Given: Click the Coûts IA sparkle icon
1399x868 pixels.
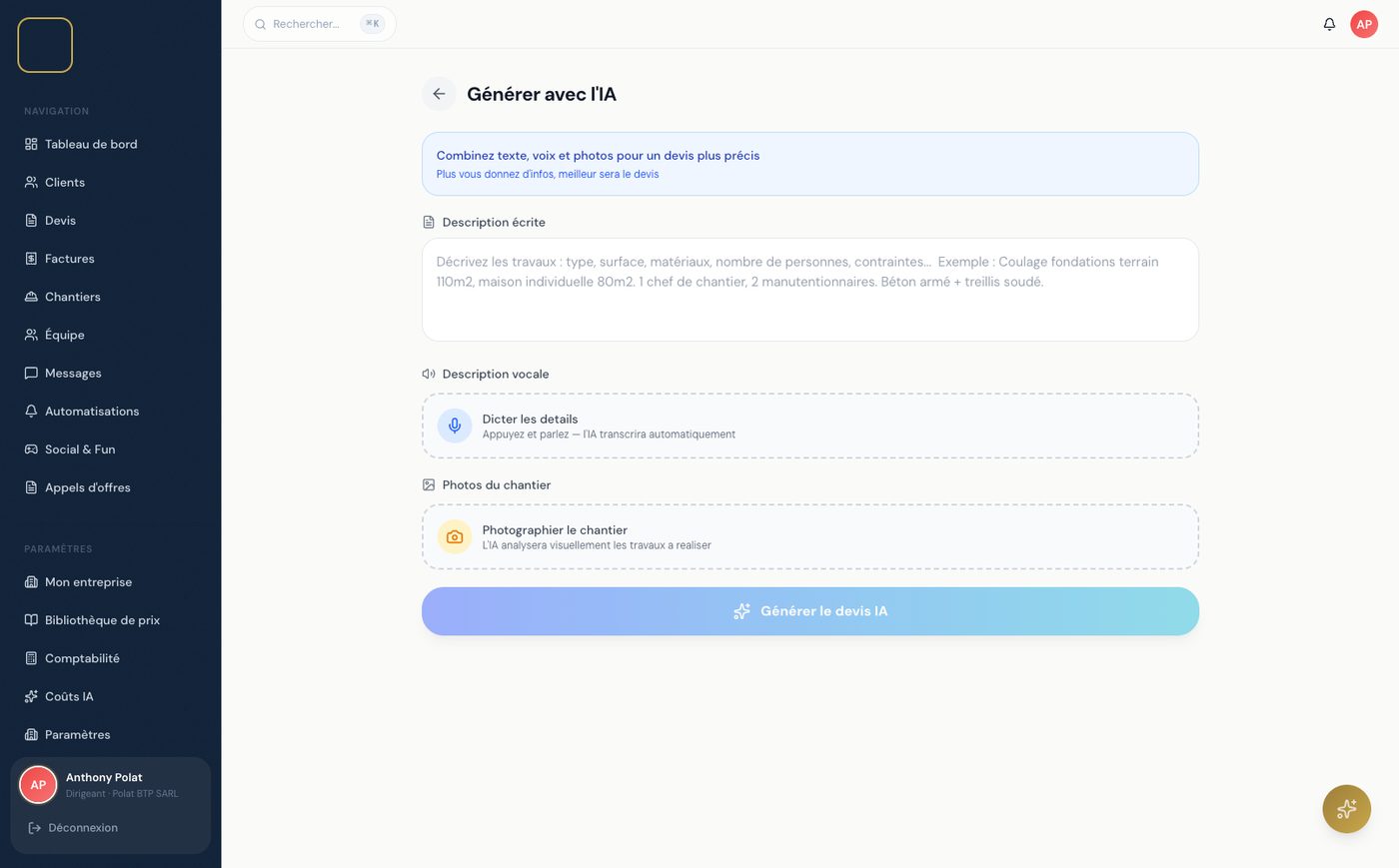Looking at the screenshot, I should pos(31,696).
